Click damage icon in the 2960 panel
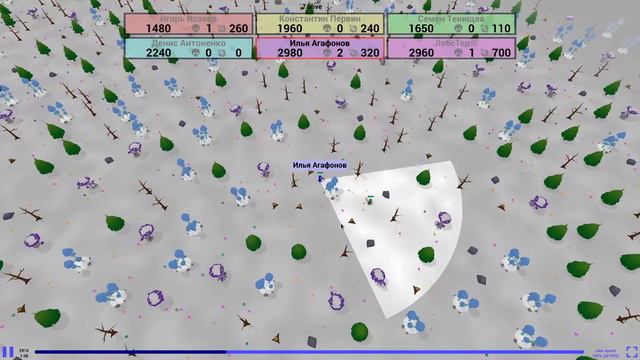Image resolution: width=640 pixels, height=360 pixels. [484, 53]
